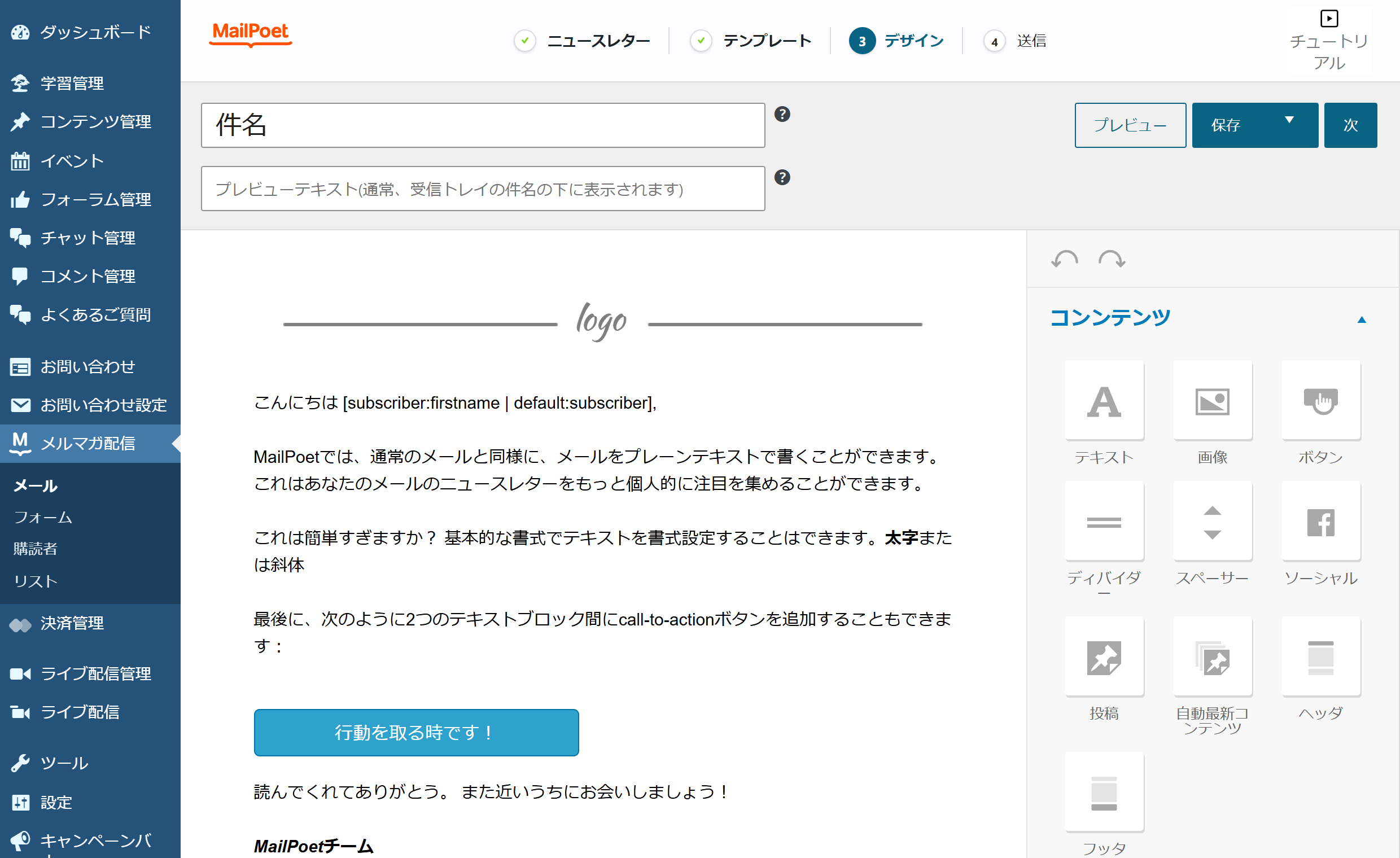Select the フッタ (Footer) content block

(1104, 792)
